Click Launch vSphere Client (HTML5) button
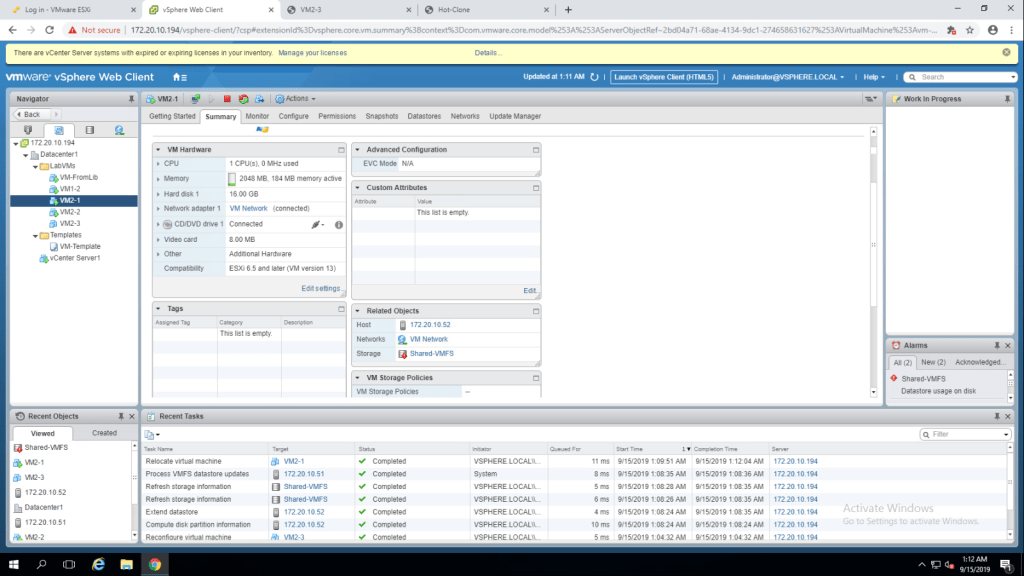 click(x=666, y=77)
